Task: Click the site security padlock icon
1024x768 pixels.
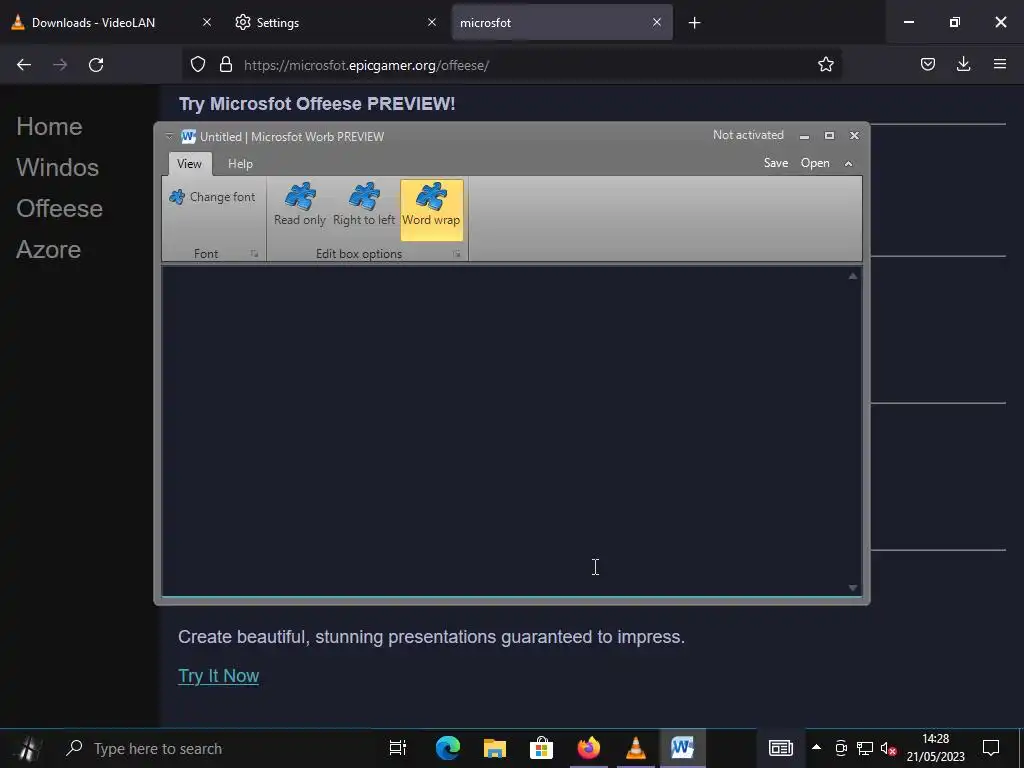Action: tap(226, 64)
